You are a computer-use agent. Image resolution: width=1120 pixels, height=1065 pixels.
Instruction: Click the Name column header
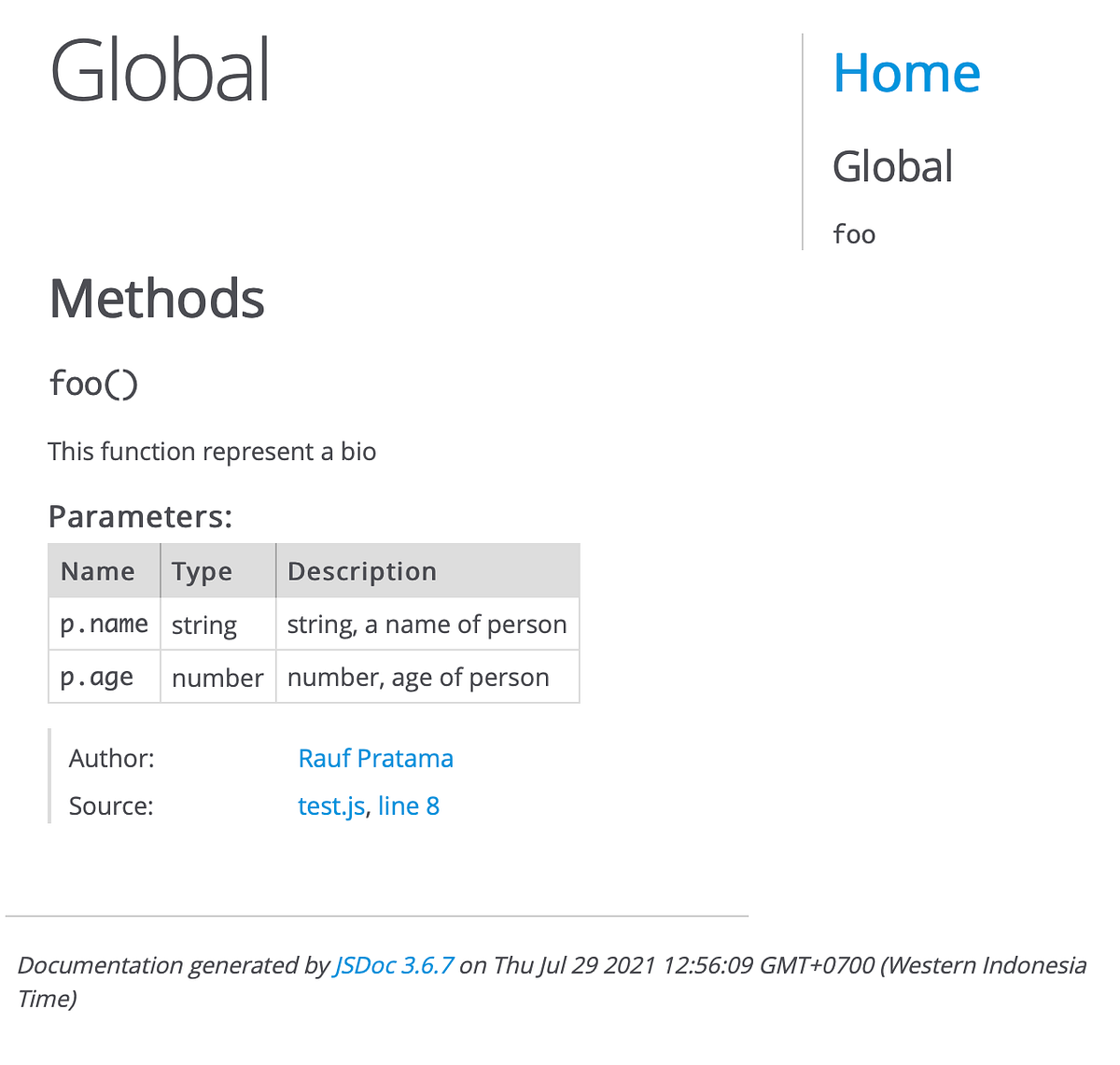(x=105, y=571)
